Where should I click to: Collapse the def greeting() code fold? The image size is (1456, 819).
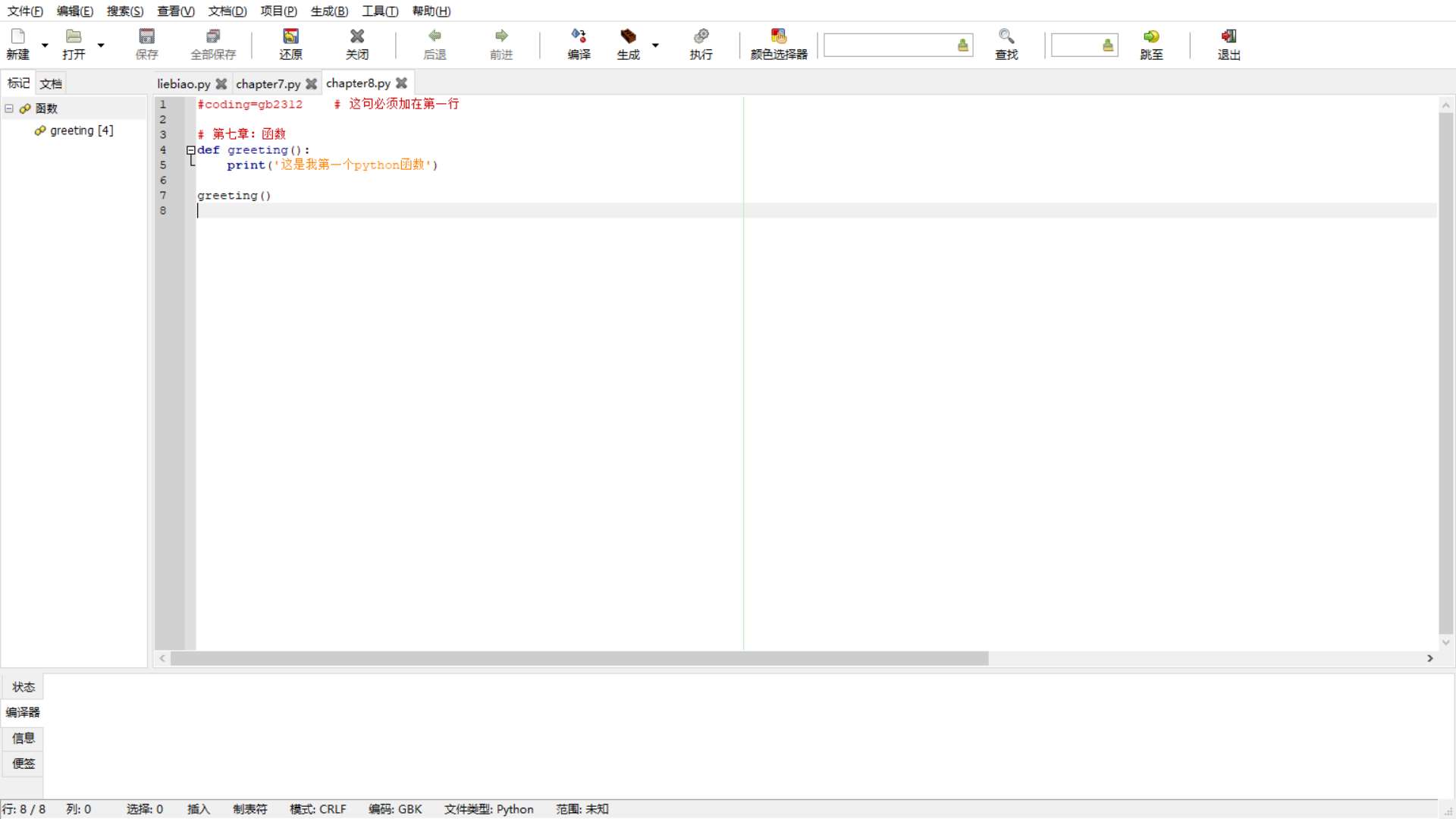pos(191,150)
